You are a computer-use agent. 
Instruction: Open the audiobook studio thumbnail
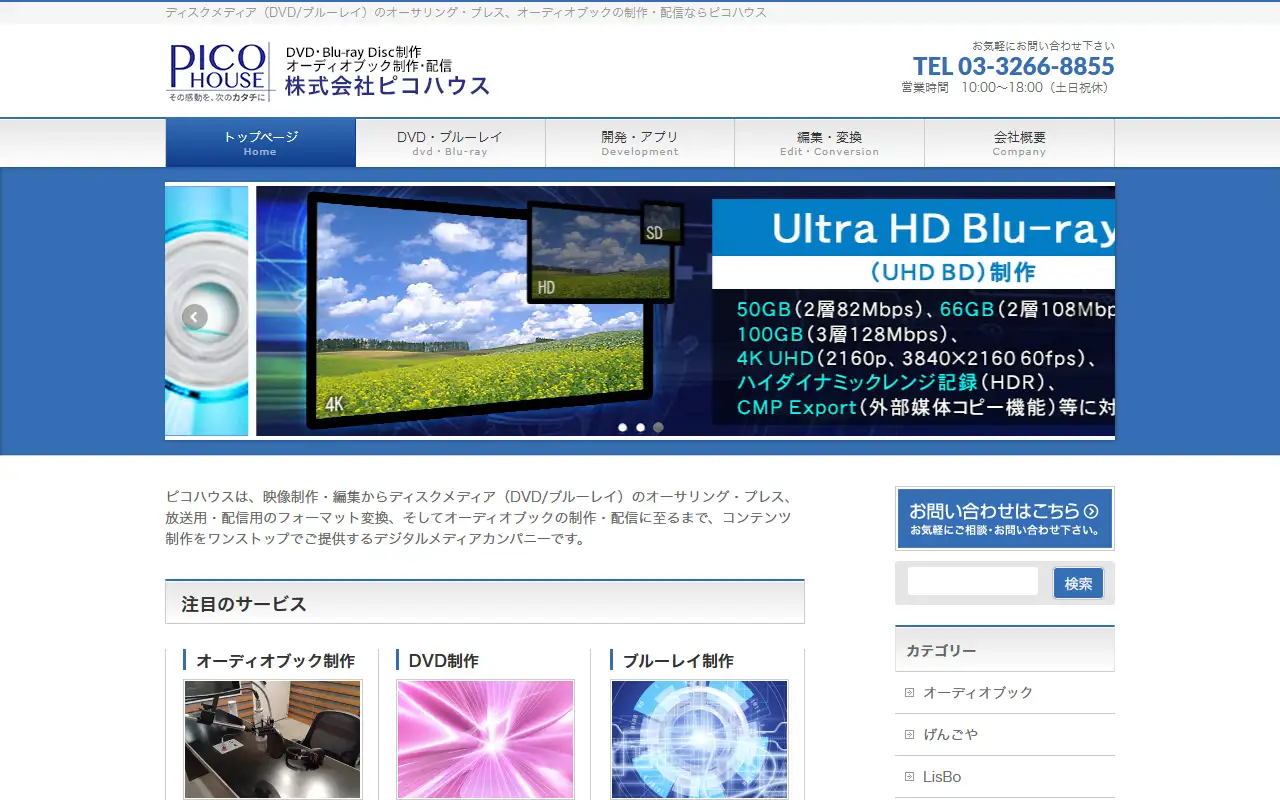(x=273, y=739)
